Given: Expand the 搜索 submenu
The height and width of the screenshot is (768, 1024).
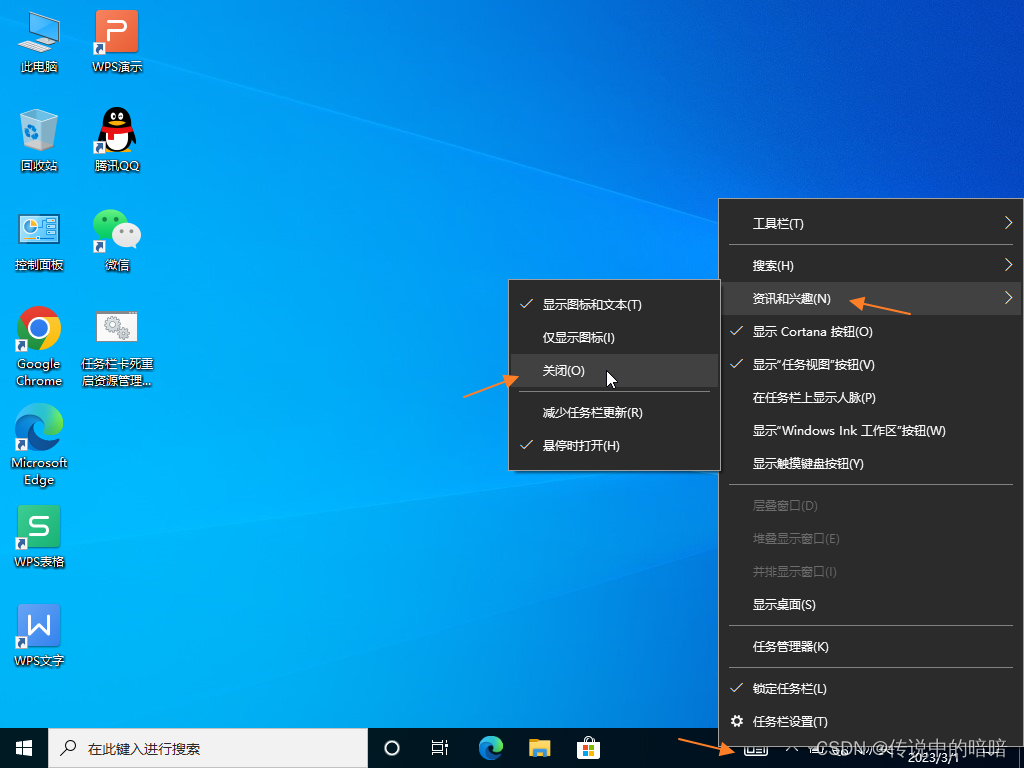Looking at the screenshot, I should [870, 265].
